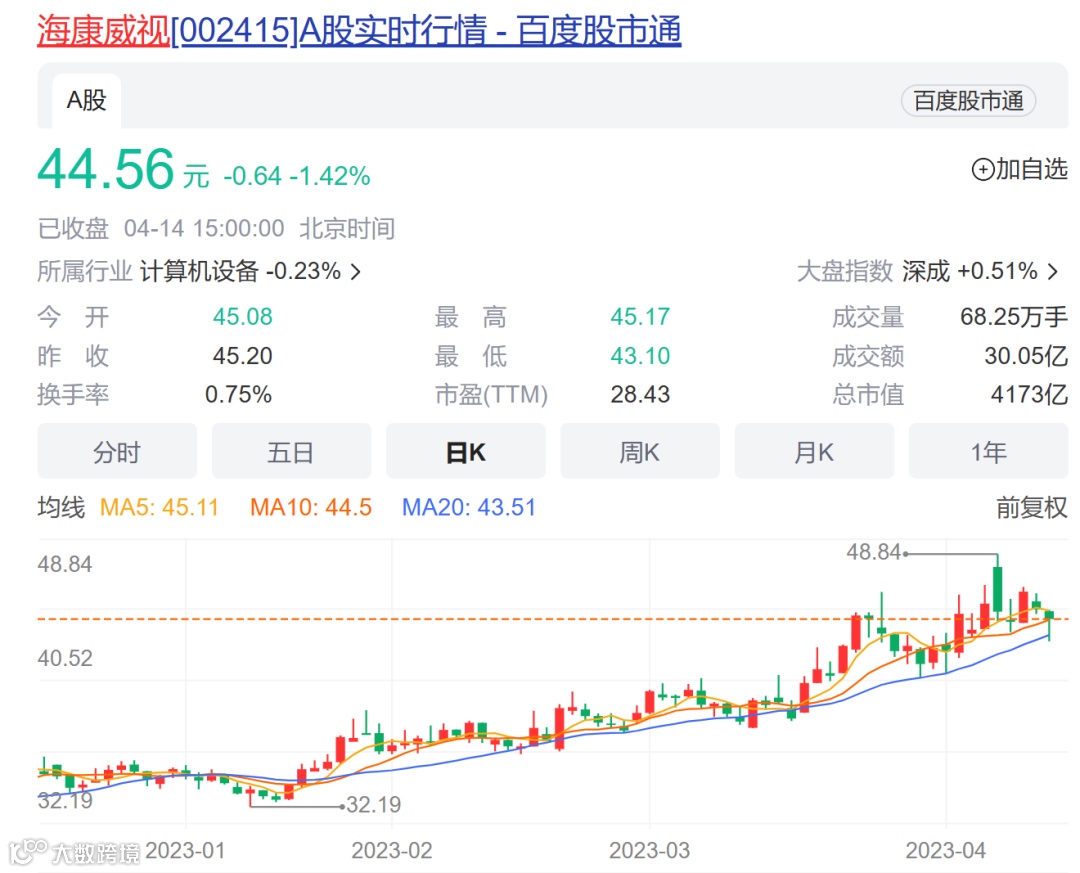Screen dimensions: 1080x873
Task: Click the 成交额 value 30.05亿
Action: coord(1026,356)
